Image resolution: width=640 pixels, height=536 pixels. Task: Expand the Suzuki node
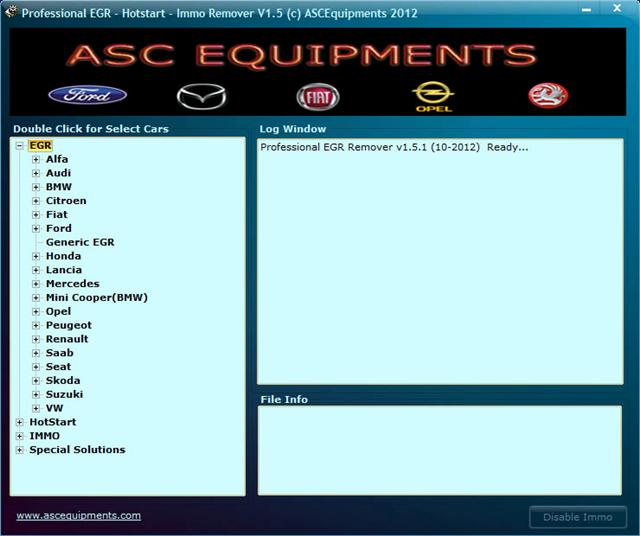36,395
